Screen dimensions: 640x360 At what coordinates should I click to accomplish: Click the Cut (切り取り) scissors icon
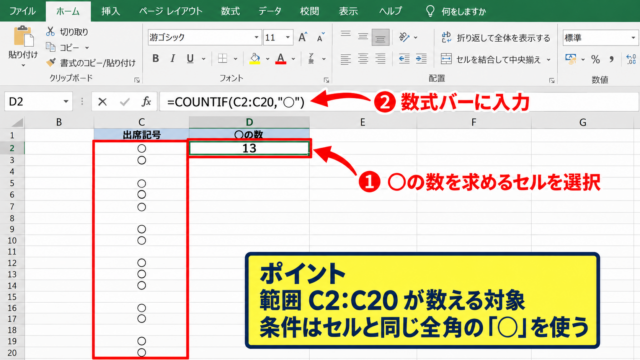[x=51, y=31]
